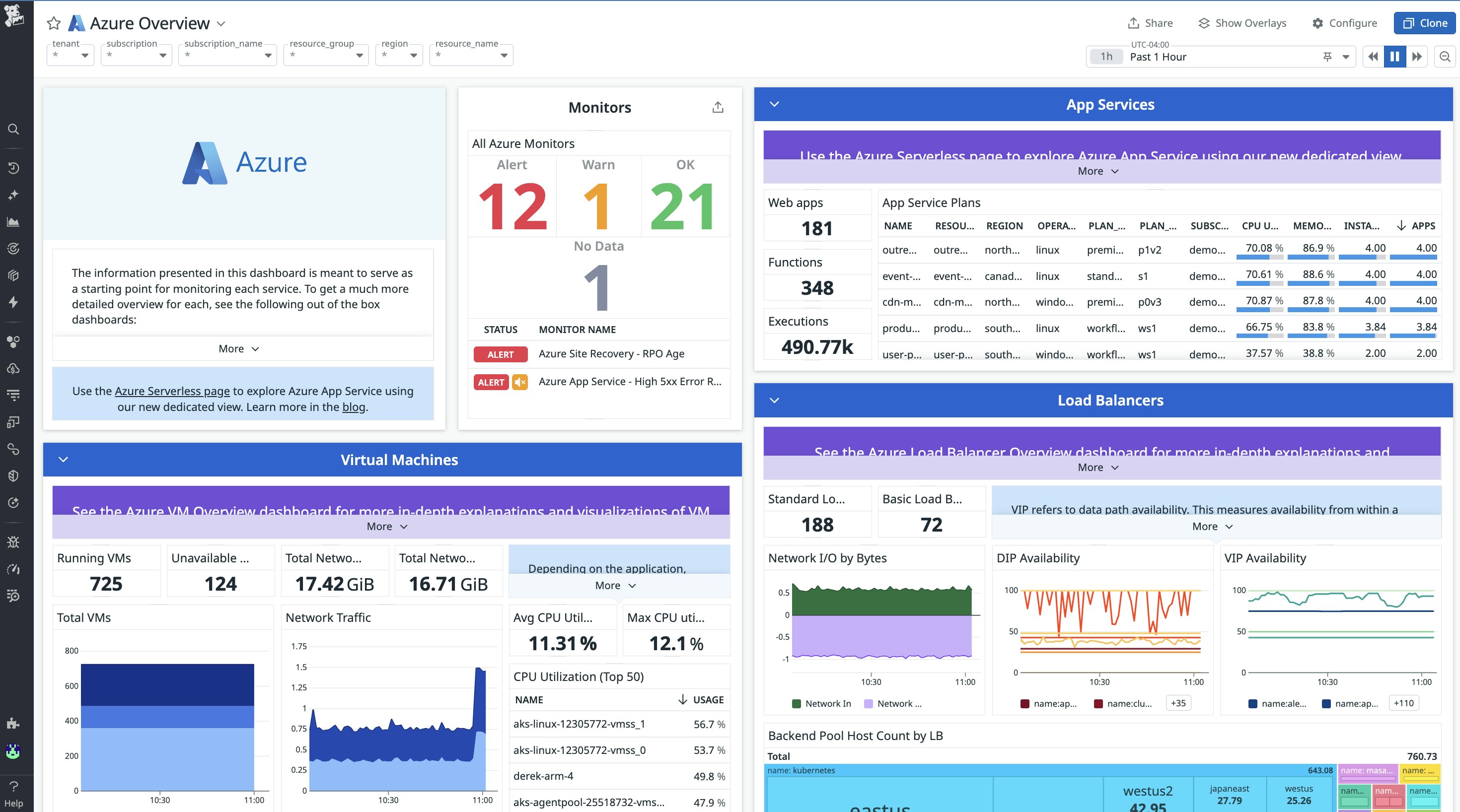Sort App Service Plans by APPS column
The image size is (1460, 812).
(x=1416, y=225)
